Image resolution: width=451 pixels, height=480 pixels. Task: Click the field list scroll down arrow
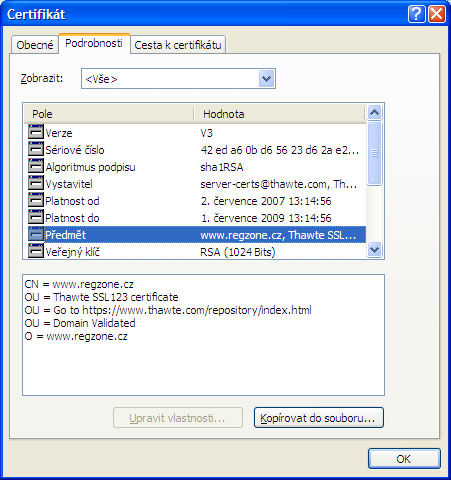(x=375, y=250)
